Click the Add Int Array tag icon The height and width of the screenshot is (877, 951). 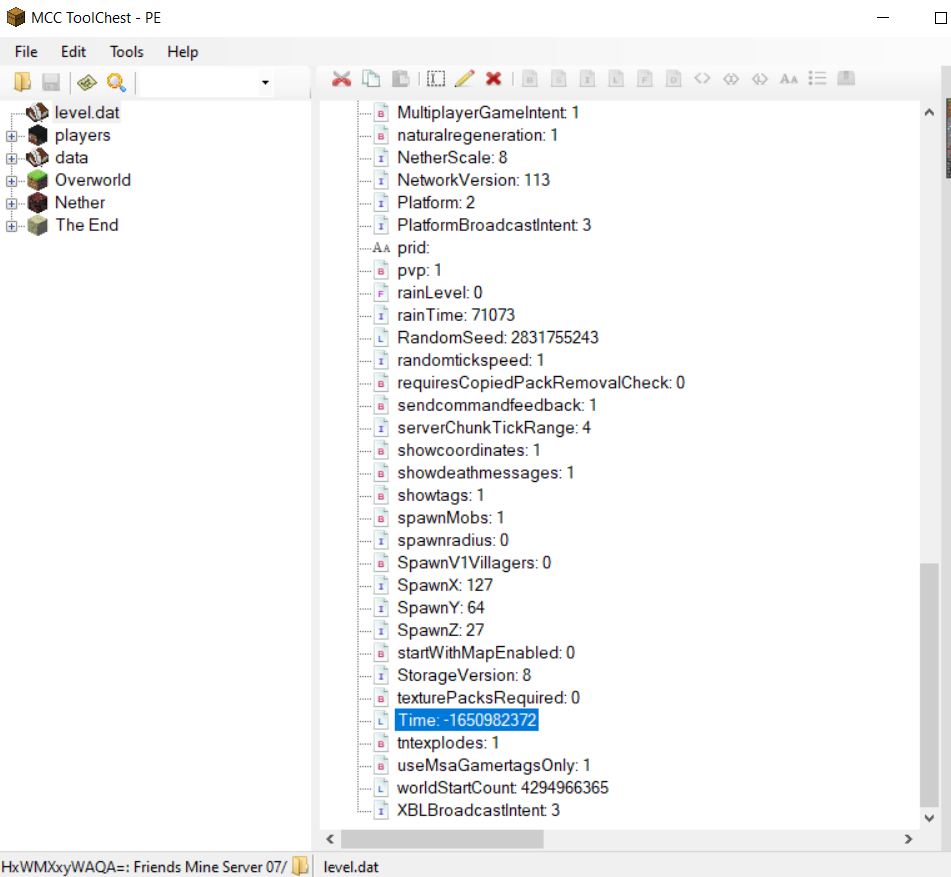point(731,78)
